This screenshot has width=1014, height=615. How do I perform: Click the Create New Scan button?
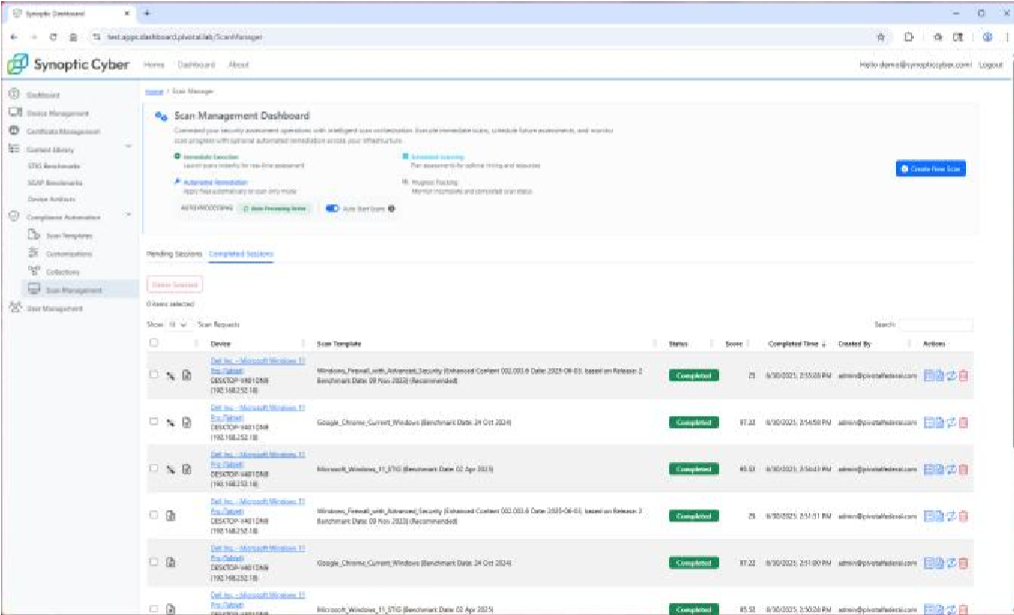pos(930,170)
